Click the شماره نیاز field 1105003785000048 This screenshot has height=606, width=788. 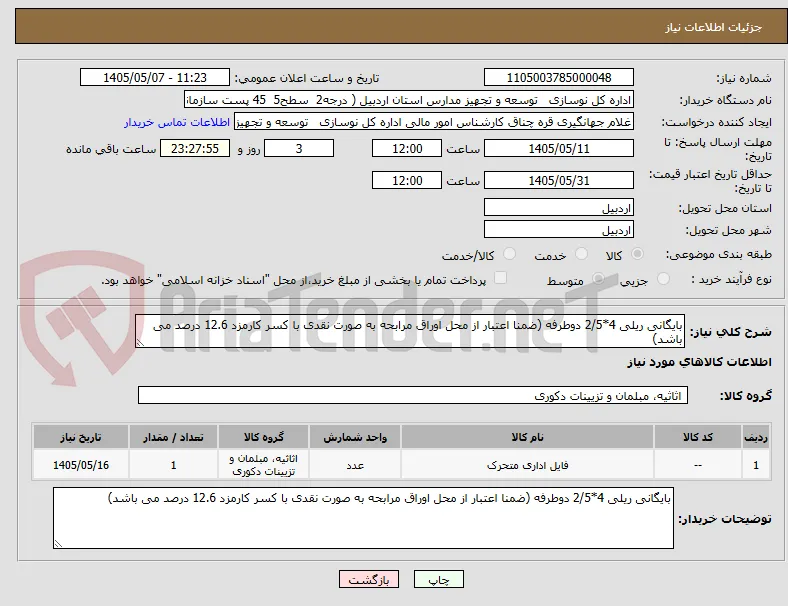tap(559, 77)
